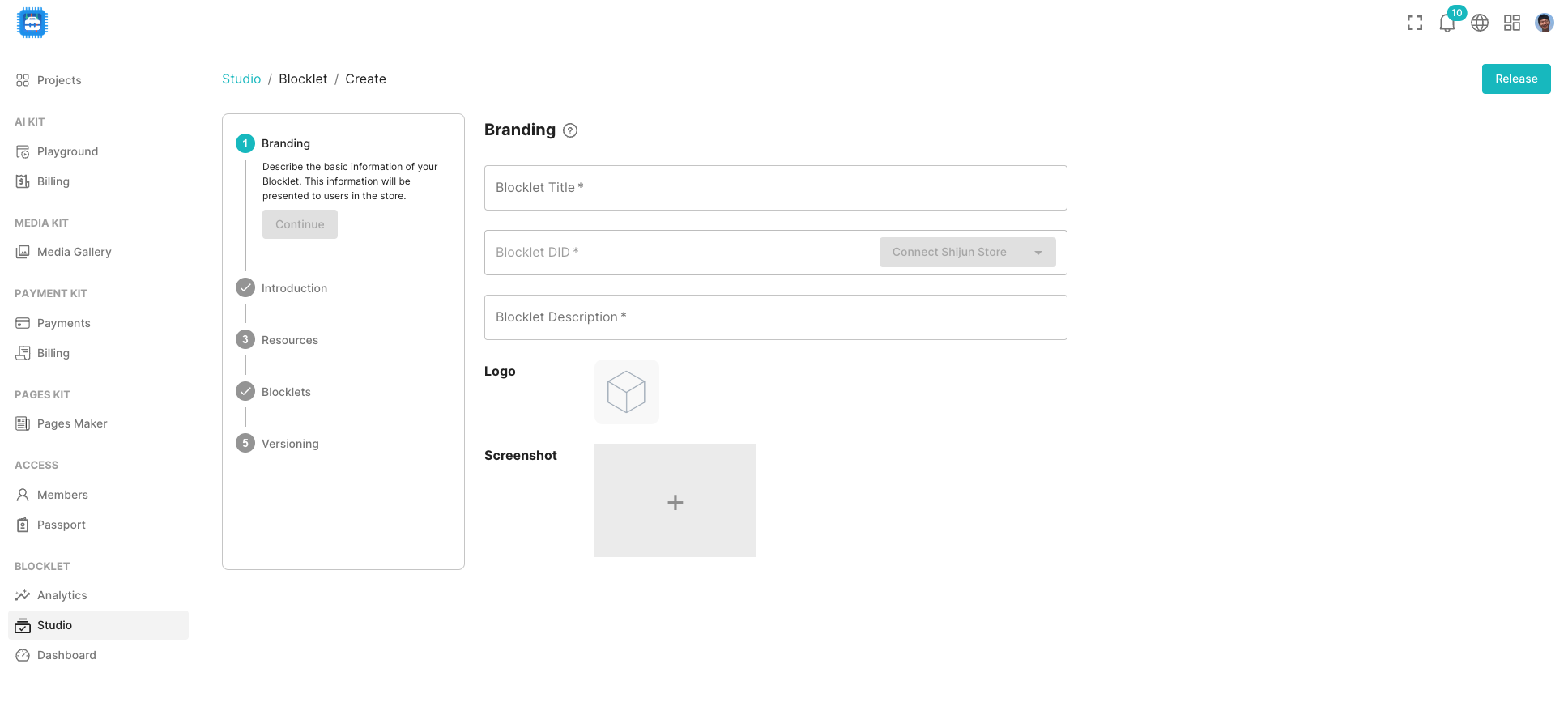
Task: Go to the Resources step
Action: (289, 340)
